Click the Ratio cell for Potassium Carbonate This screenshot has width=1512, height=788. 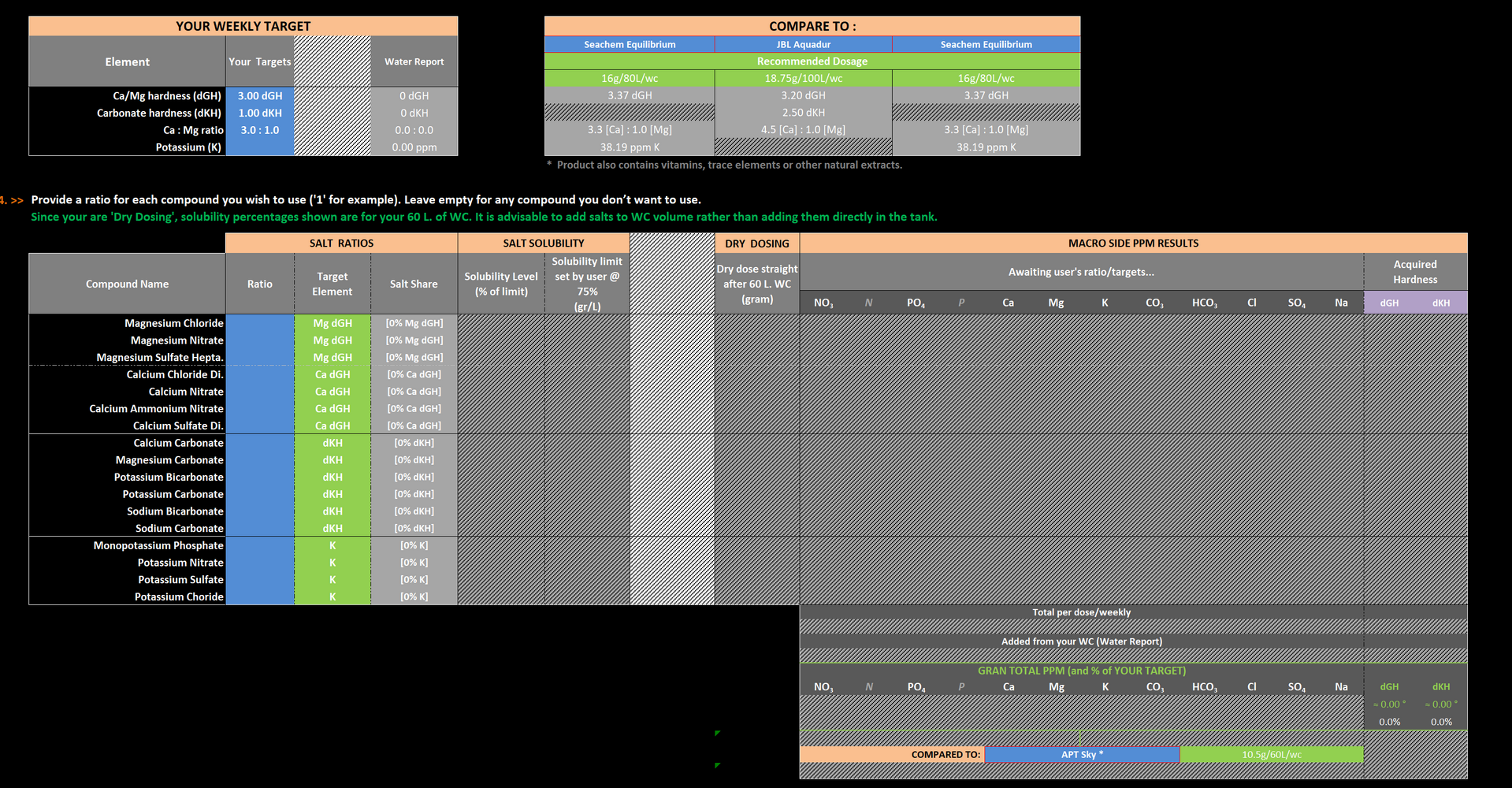coord(260,494)
